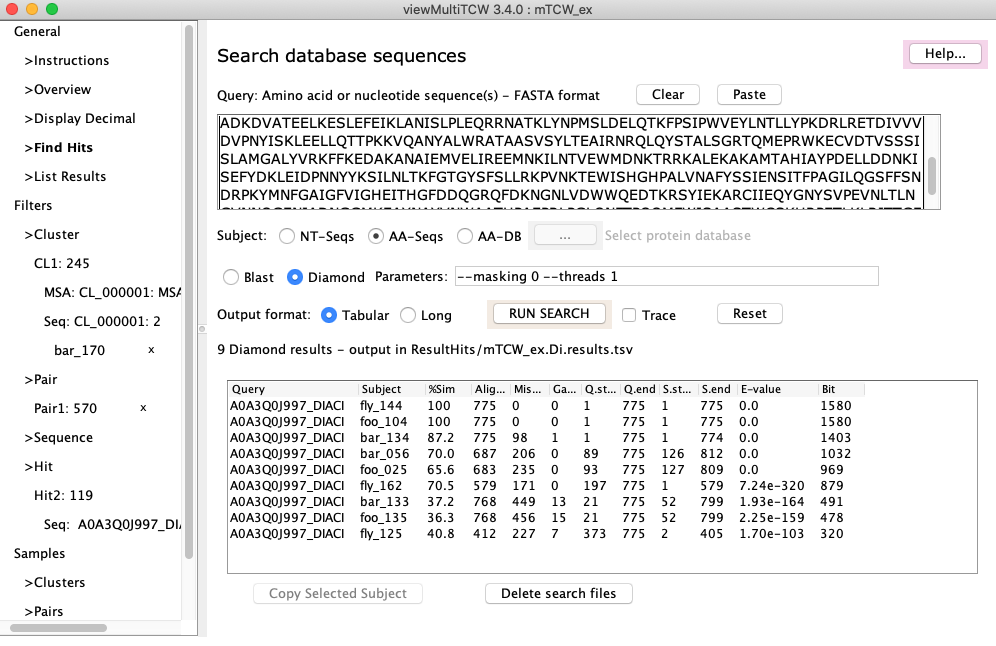Choose the NT-Seqs subject option
The height and width of the screenshot is (646, 996).
pos(287,236)
